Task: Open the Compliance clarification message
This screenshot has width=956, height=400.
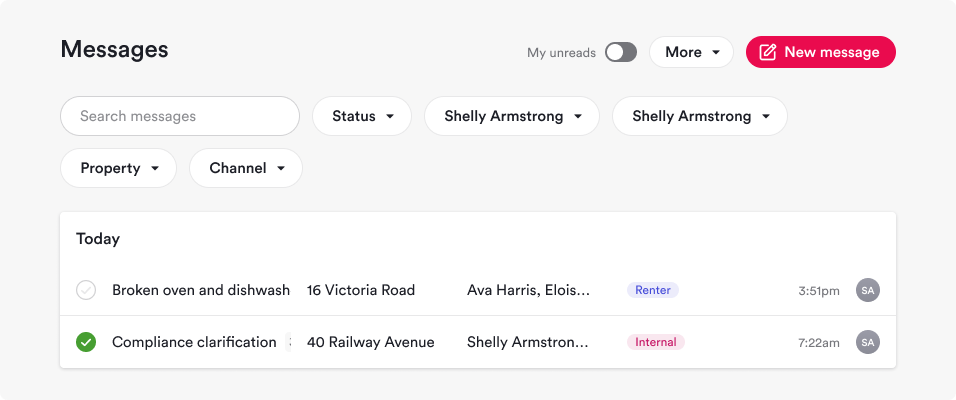Action: (194, 342)
